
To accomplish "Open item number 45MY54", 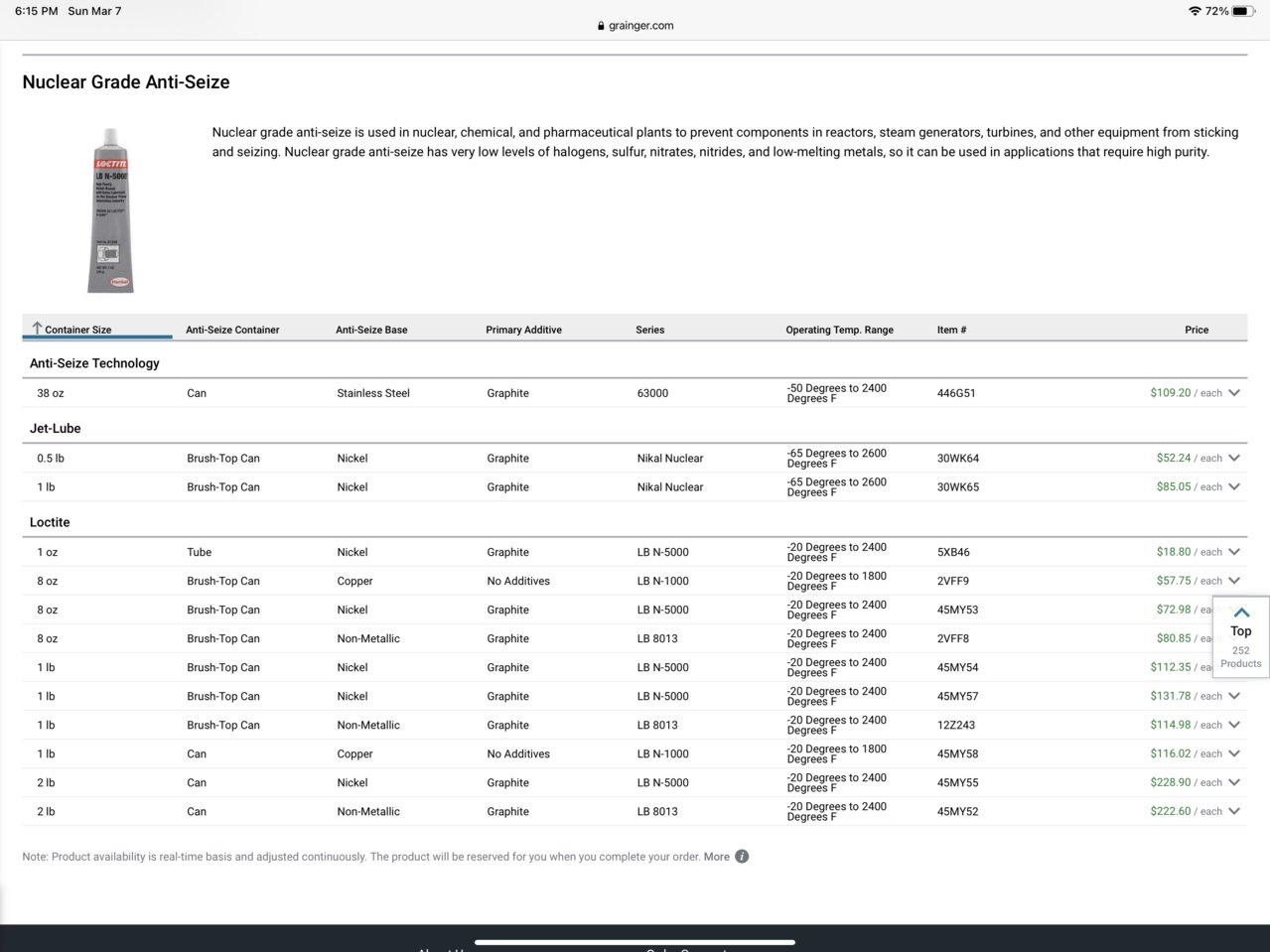I will point(957,667).
